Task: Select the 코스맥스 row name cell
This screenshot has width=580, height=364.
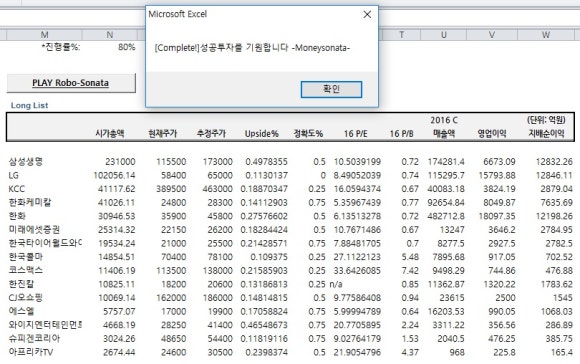Action: coord(26,270)
